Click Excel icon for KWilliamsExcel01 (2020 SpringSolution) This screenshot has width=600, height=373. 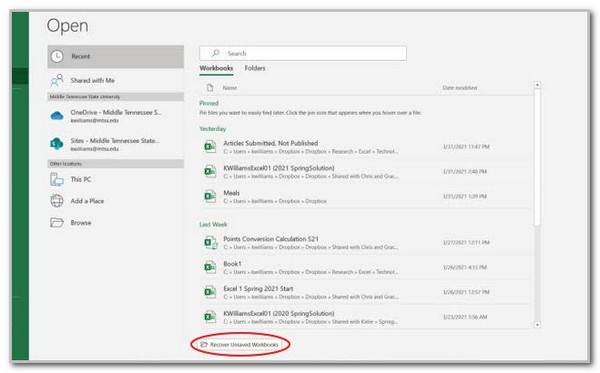[210, 317]
